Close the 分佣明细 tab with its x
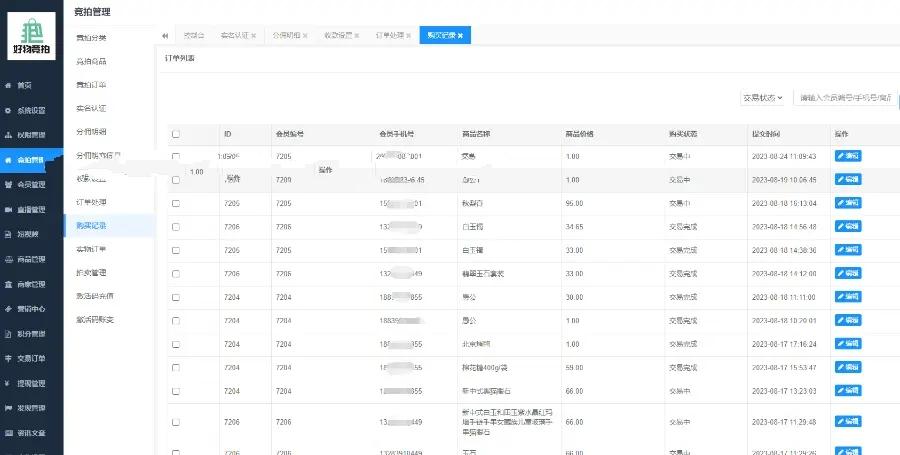900x455 pixels. [x=305, y=36]
